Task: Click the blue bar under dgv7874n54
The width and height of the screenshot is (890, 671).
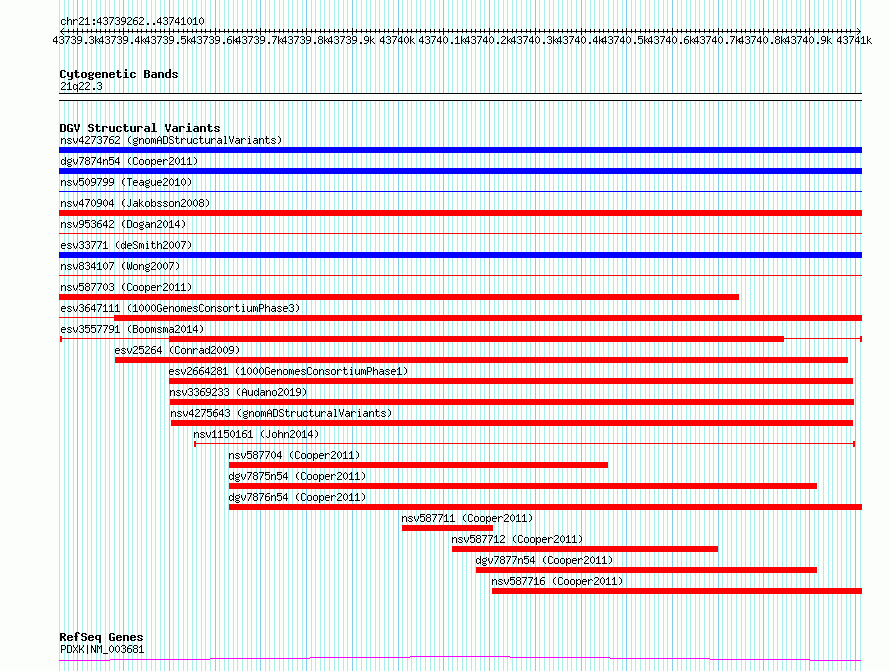Action: coord(460,171)
